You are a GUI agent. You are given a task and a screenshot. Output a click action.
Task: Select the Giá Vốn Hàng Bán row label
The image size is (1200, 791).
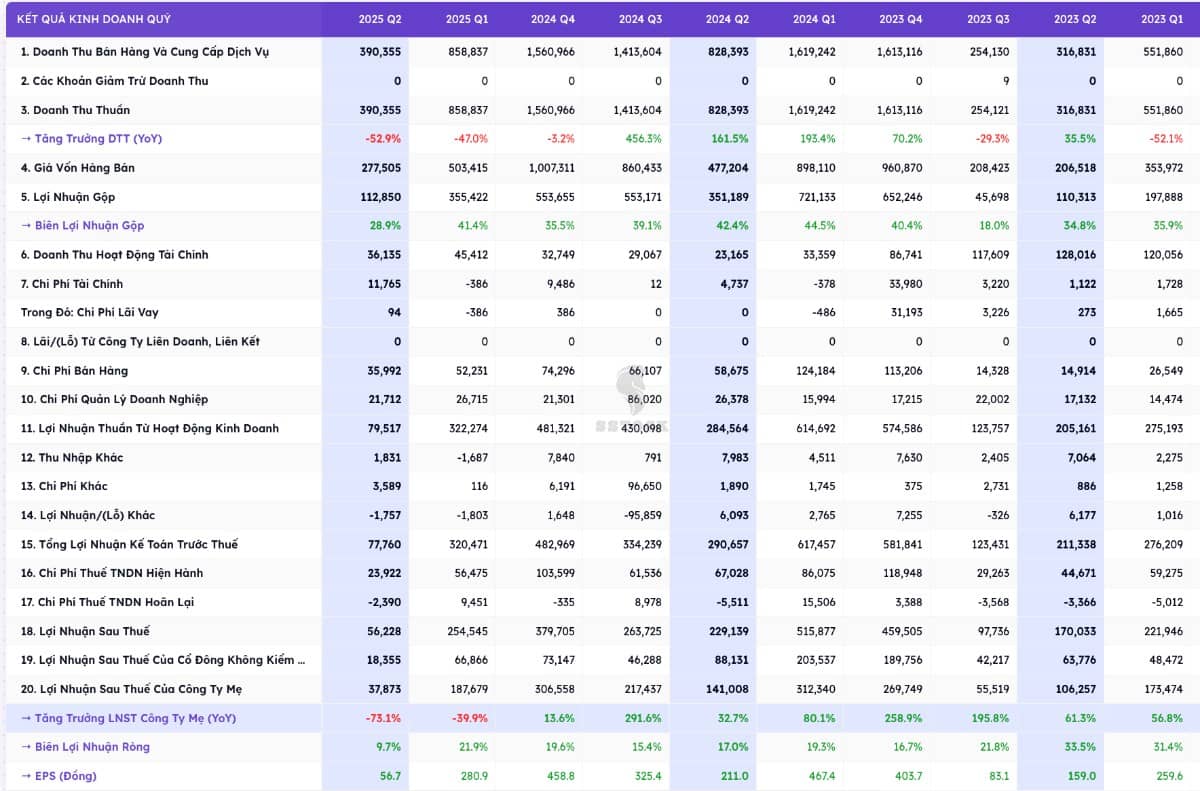pyautogui.click(x=77, y=168)
